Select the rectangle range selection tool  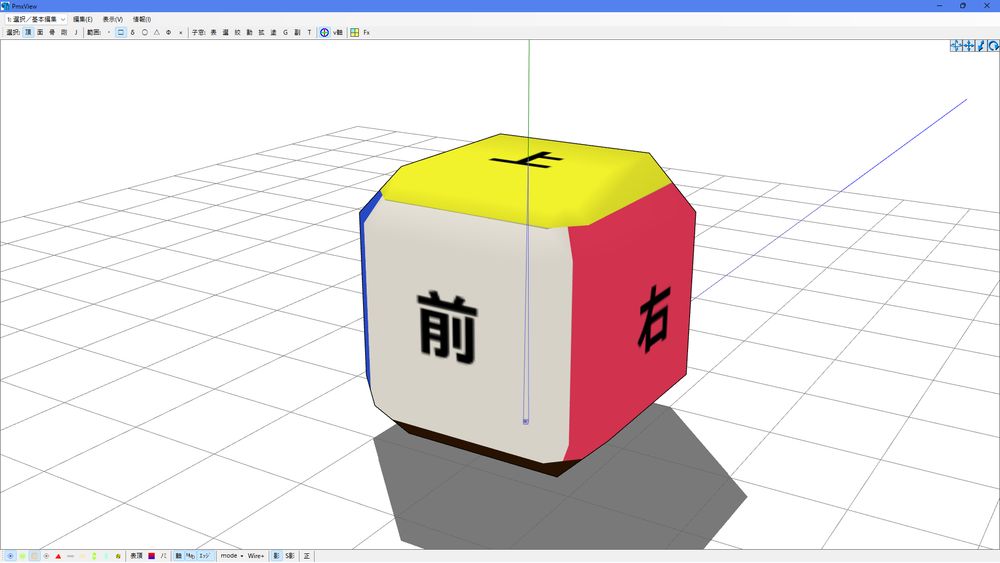coord(121,32)
